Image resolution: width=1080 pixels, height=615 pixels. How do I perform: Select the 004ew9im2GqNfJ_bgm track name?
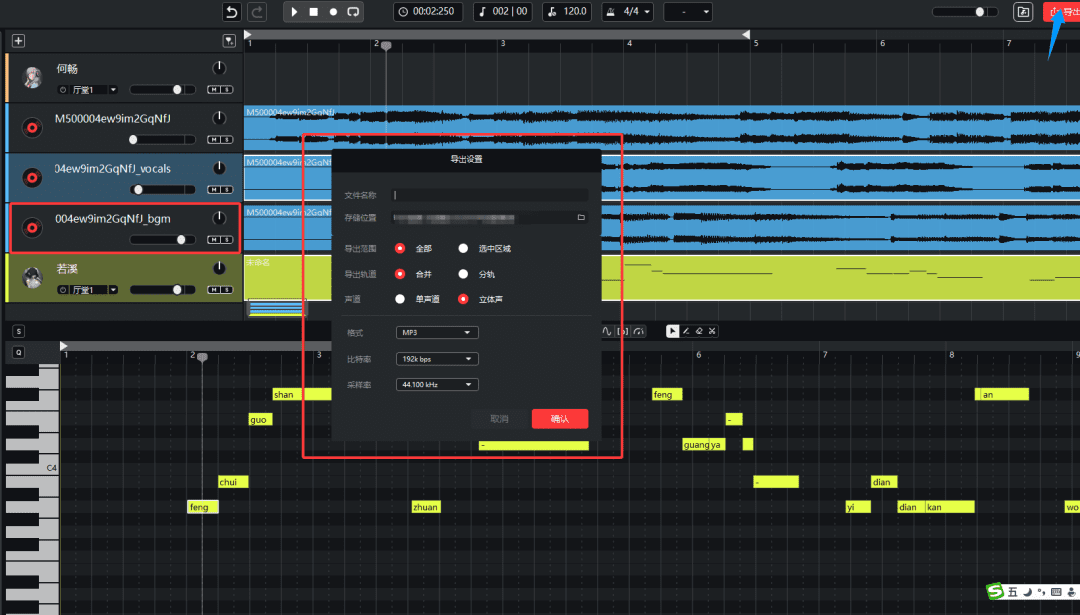pyautogui.click(x=113, y=219)
